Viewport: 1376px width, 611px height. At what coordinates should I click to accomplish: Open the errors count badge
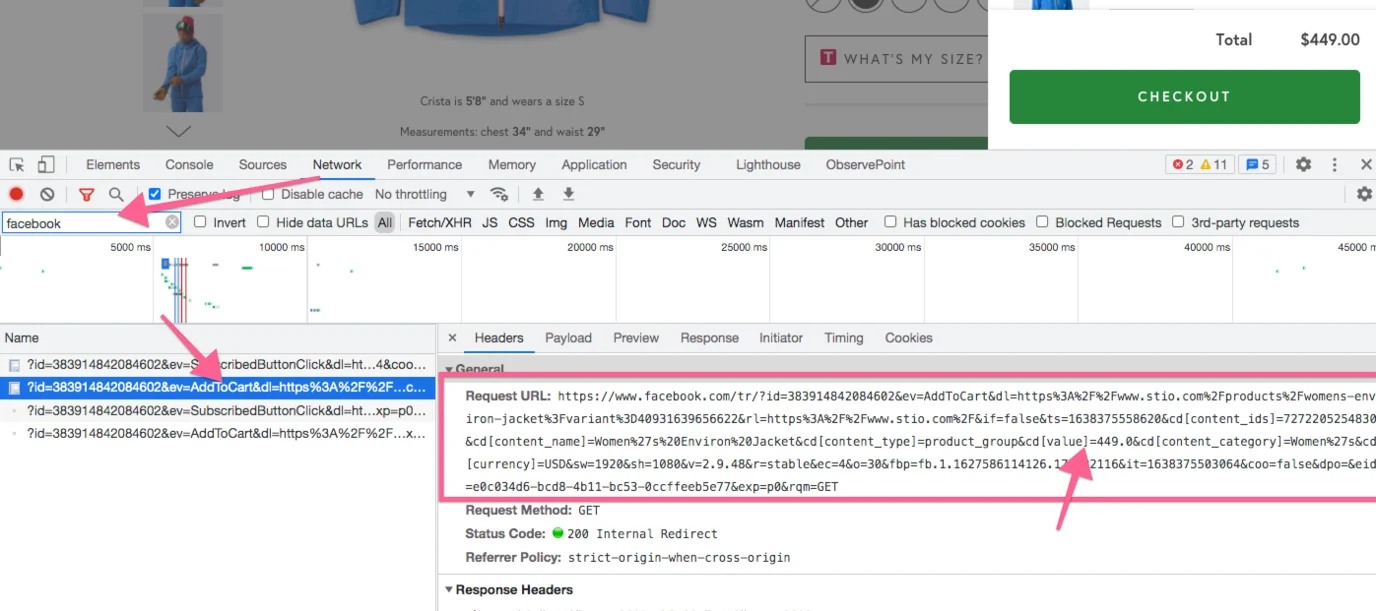1182,165
